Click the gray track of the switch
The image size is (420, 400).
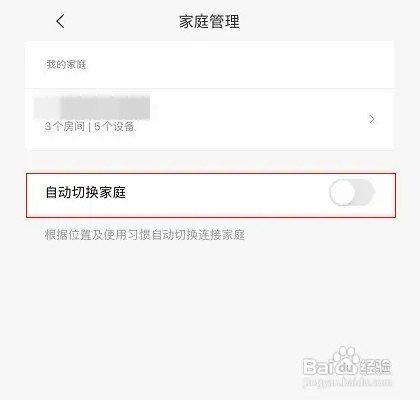point(364,192)
